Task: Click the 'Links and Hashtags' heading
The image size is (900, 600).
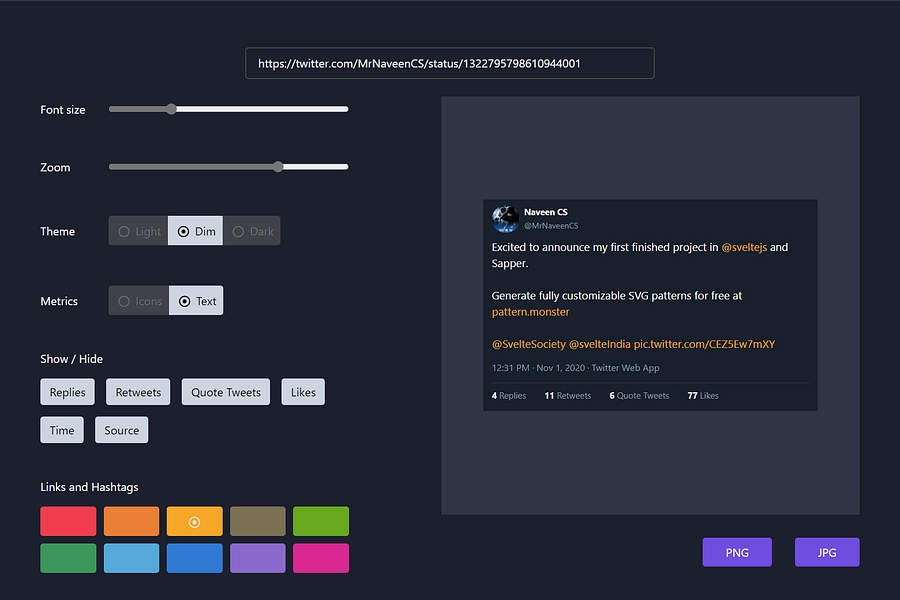Action: pyautogui.click(x=89, y=487)
